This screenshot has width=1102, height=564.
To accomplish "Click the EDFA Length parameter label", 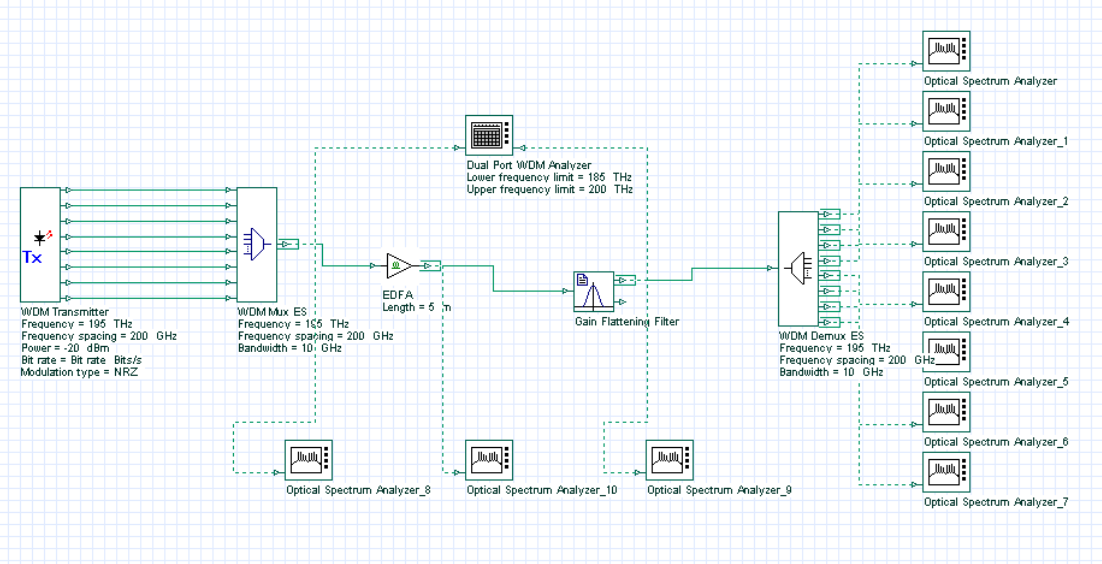I will coord(417,307).
